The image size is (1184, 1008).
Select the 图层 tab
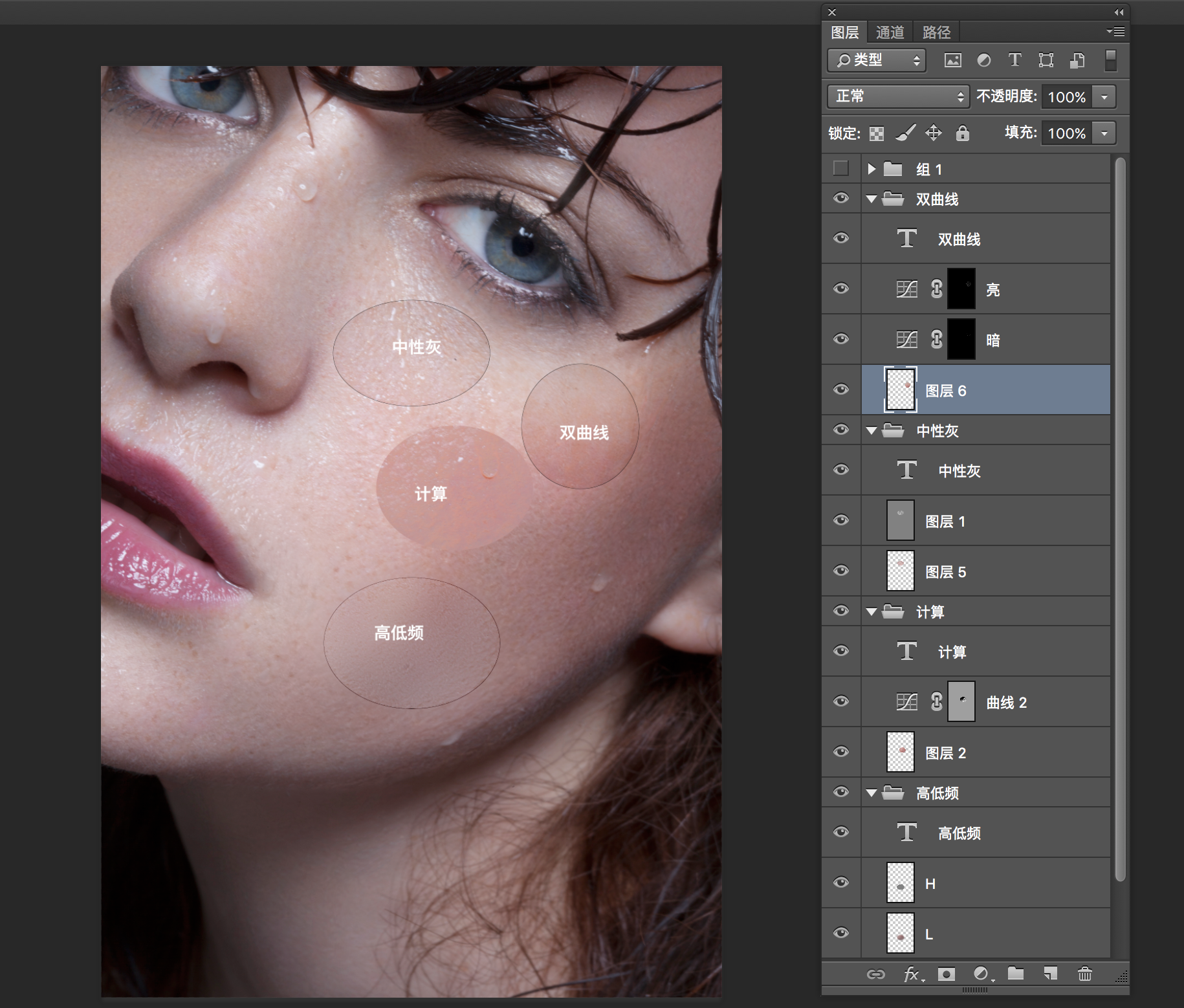pos(845,32)
